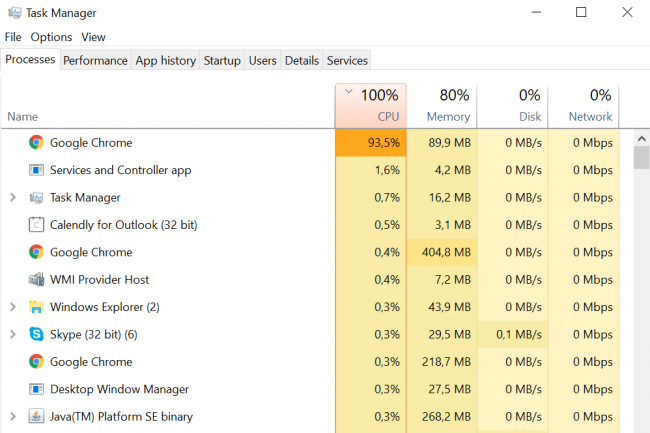
Task: Expand the Task Manager process group
Action: click(x=13, y=198)
